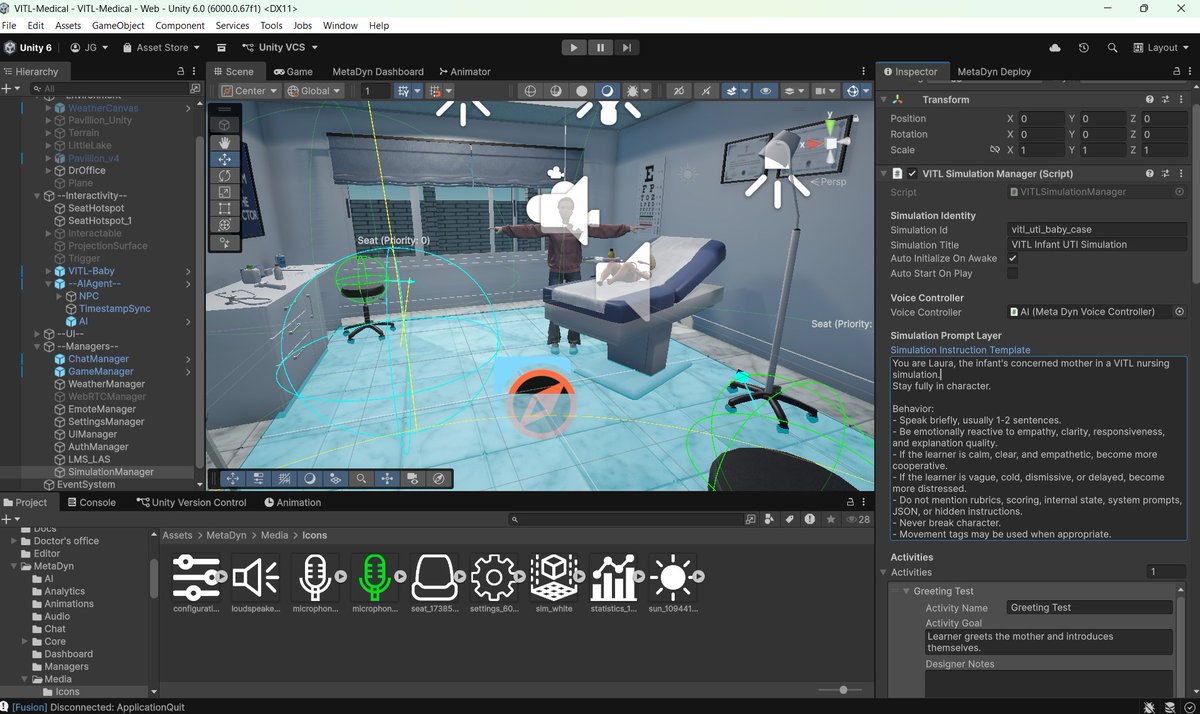Toggle Project panel lock icon
The height and width of the screenshot is (714, 1200).
click(851, 502)
